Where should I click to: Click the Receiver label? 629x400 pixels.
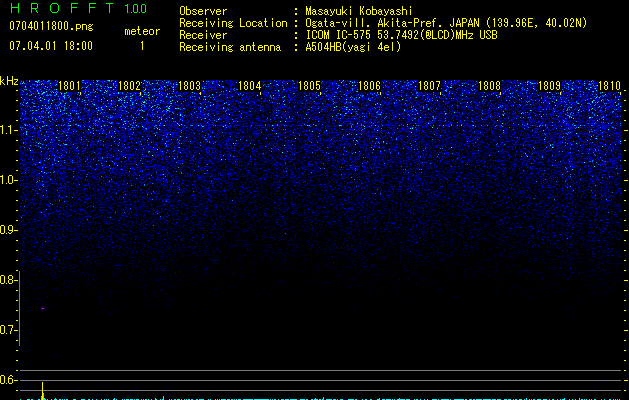(203, 35)
